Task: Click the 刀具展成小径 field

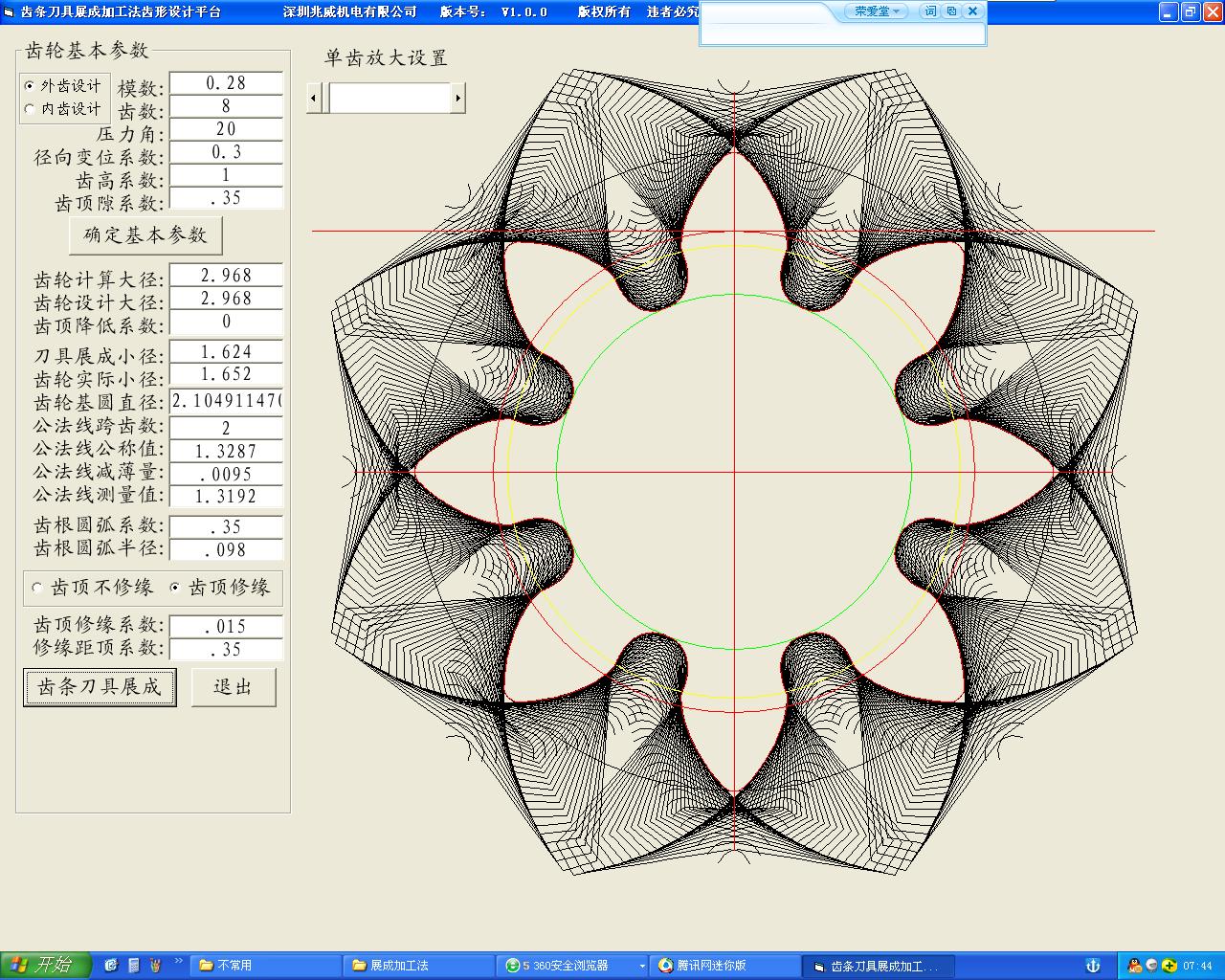Action: pyautogui.click(x=226, y=352)
